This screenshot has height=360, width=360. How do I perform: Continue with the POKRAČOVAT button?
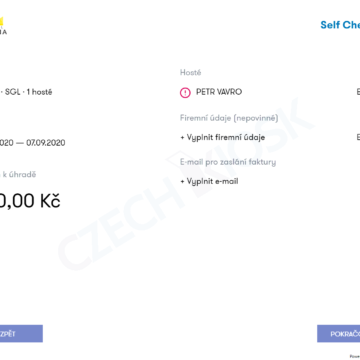[x=339, y=334]
